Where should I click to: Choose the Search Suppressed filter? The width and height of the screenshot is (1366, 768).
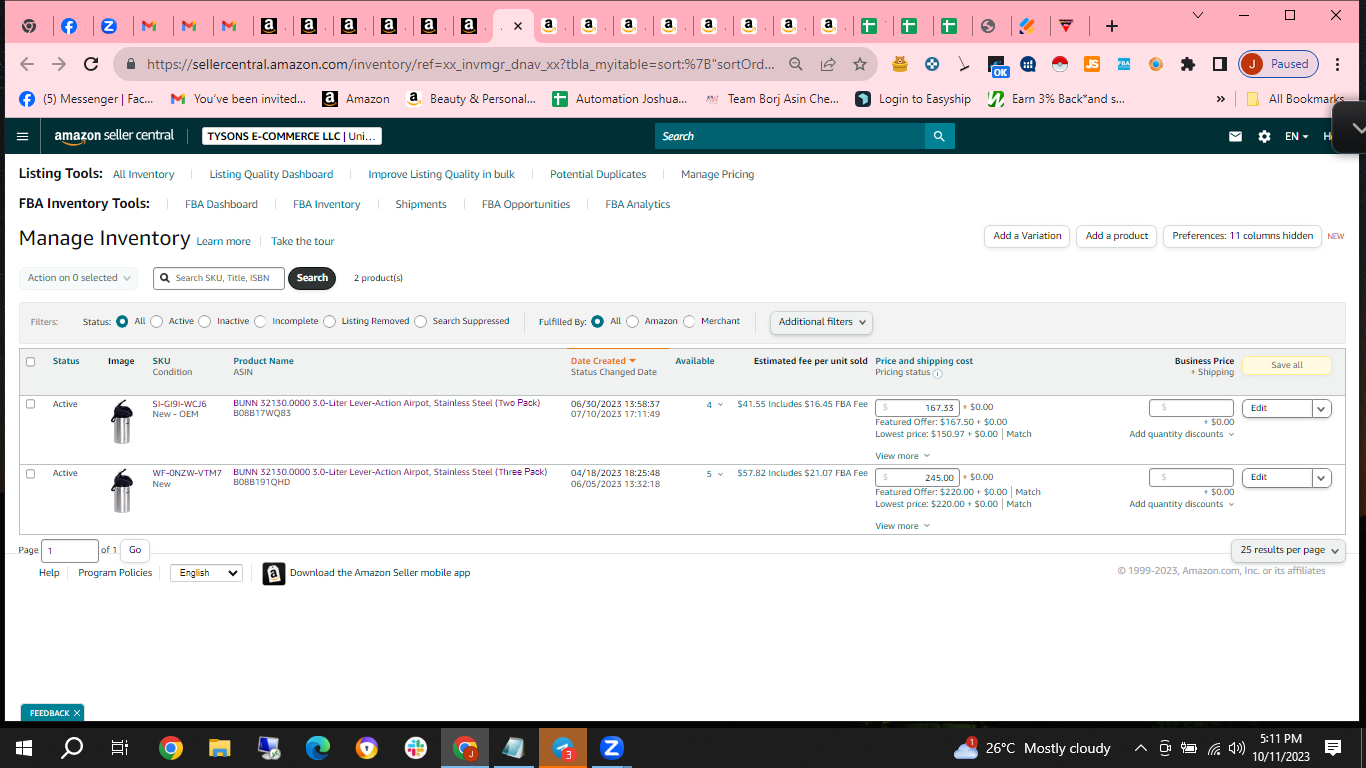tap(420, 322)
